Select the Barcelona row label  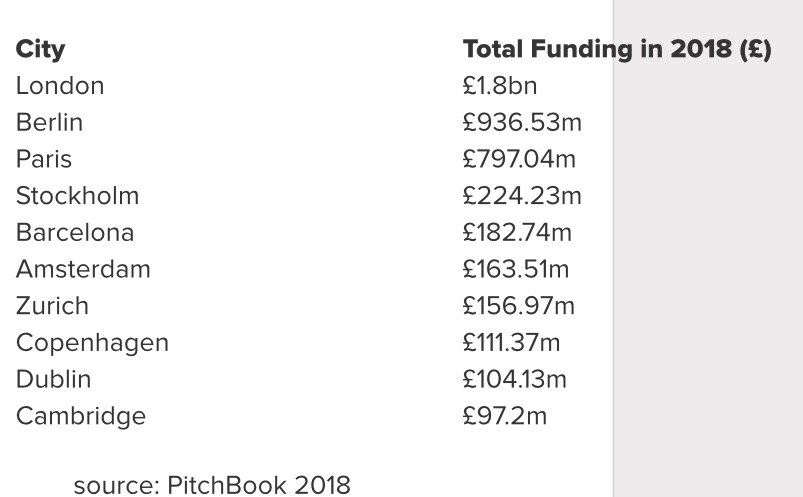(x=75, y=233)
